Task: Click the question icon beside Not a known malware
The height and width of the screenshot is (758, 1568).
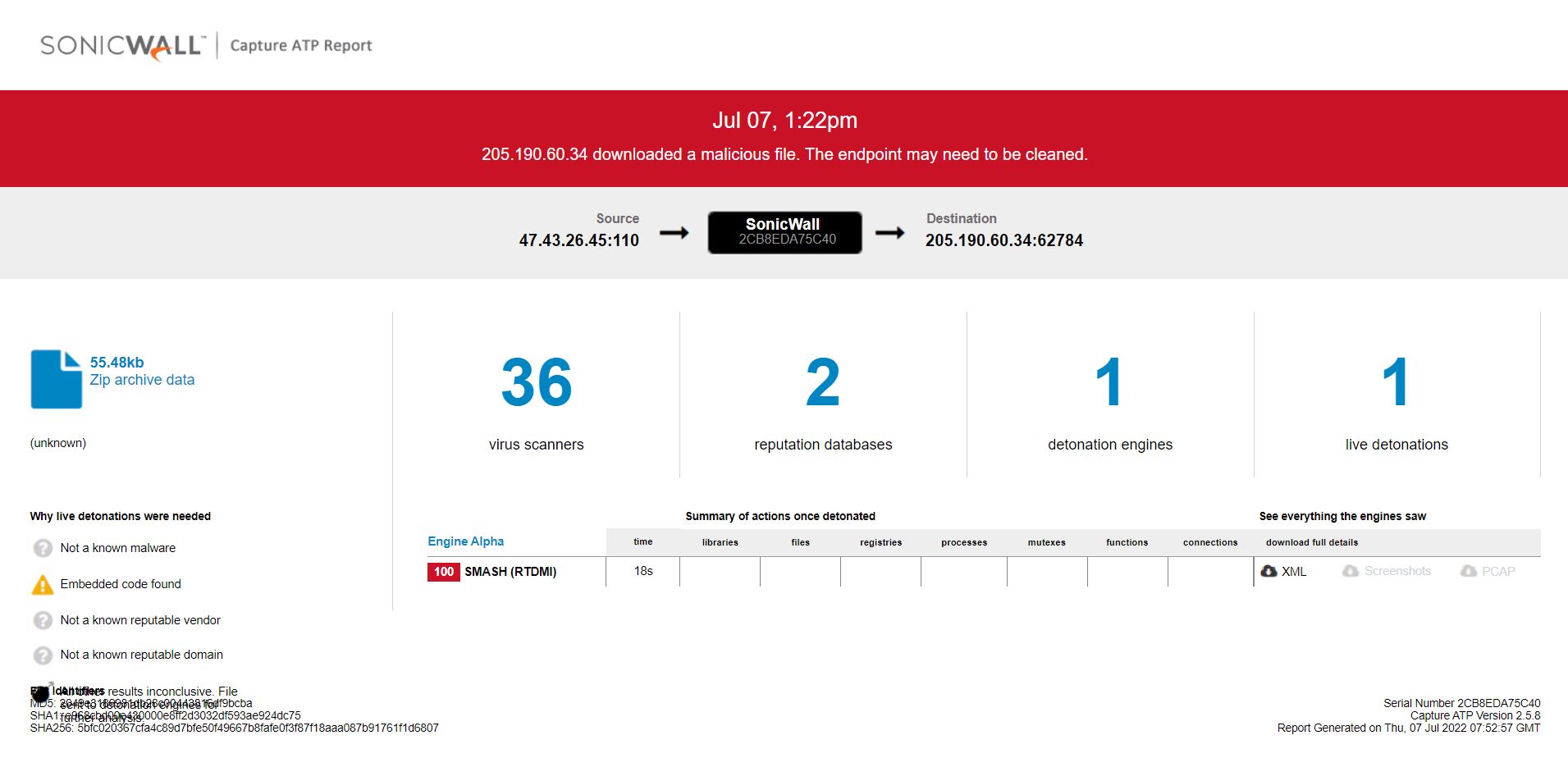Action: [43, 548]
